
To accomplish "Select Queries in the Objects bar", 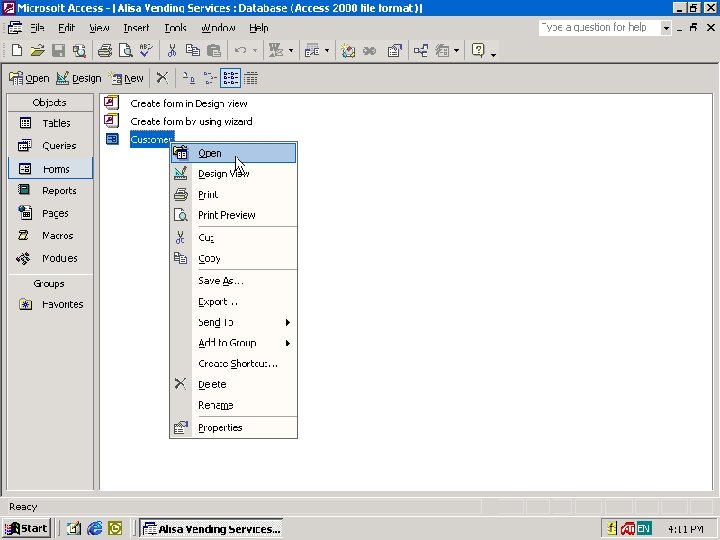I will tap(51, 146).
